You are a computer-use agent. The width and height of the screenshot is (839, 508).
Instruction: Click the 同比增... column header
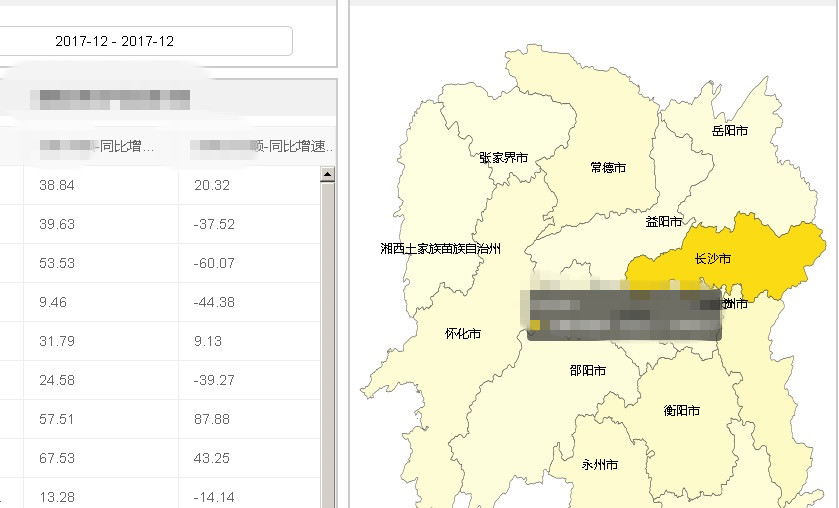click(x=101, y=146)
